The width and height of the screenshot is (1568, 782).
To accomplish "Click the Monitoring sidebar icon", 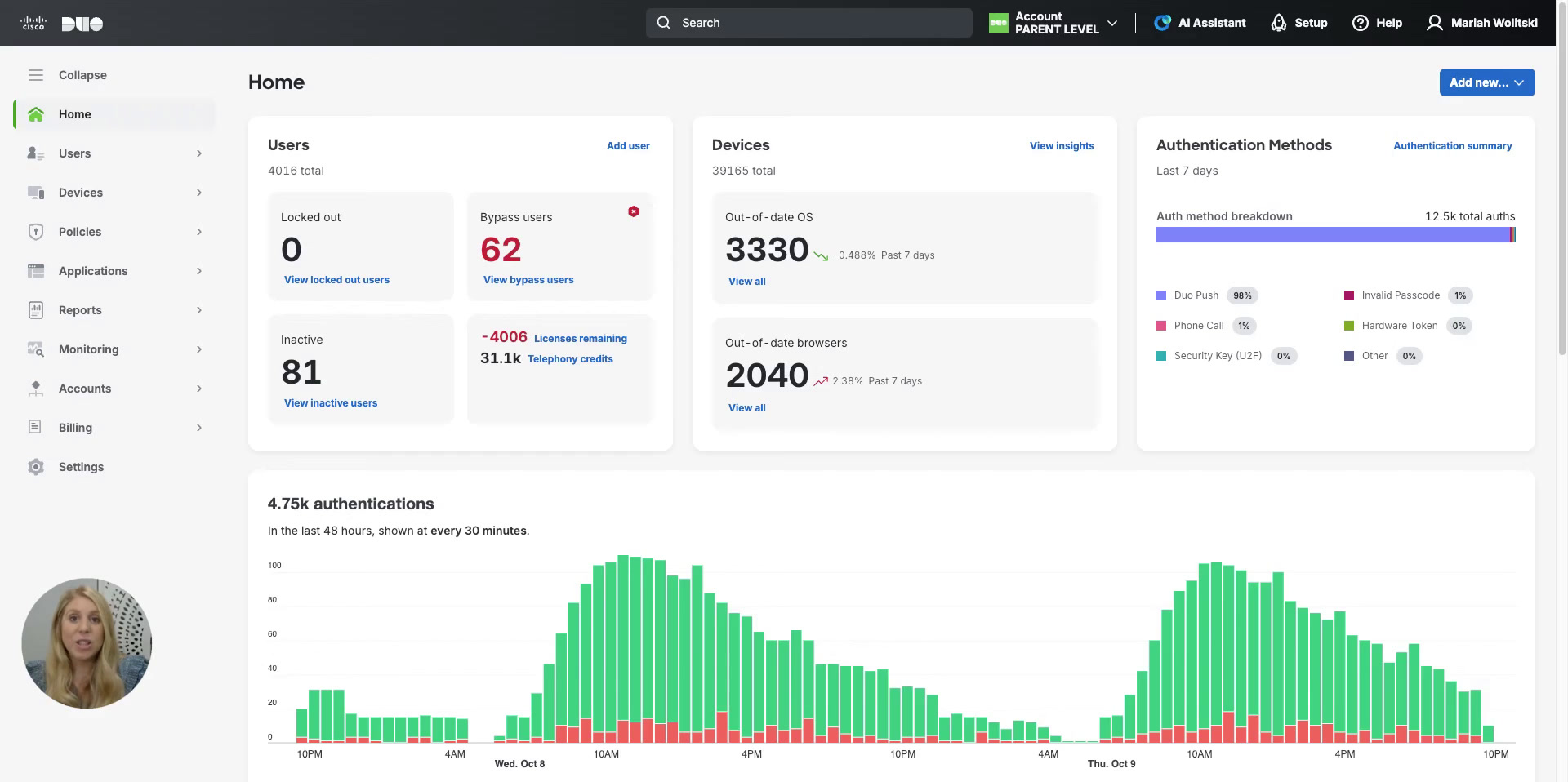I will pos(36,349).
